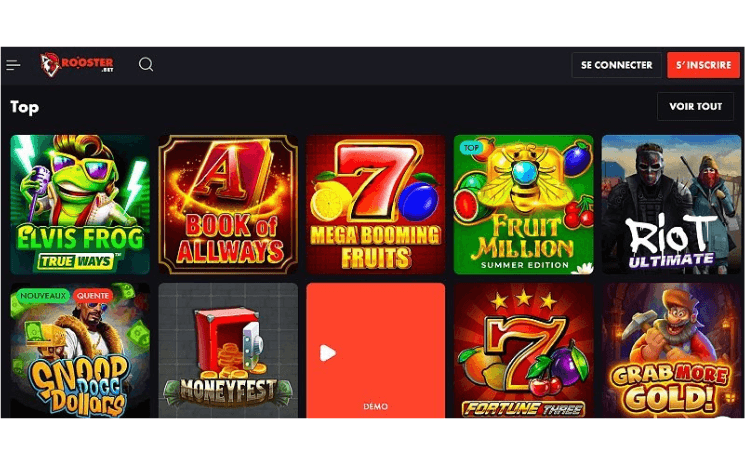Click TOP badge on Fruit Million
This screenshot has height=465, width=745.
click(x=471, y=148)
